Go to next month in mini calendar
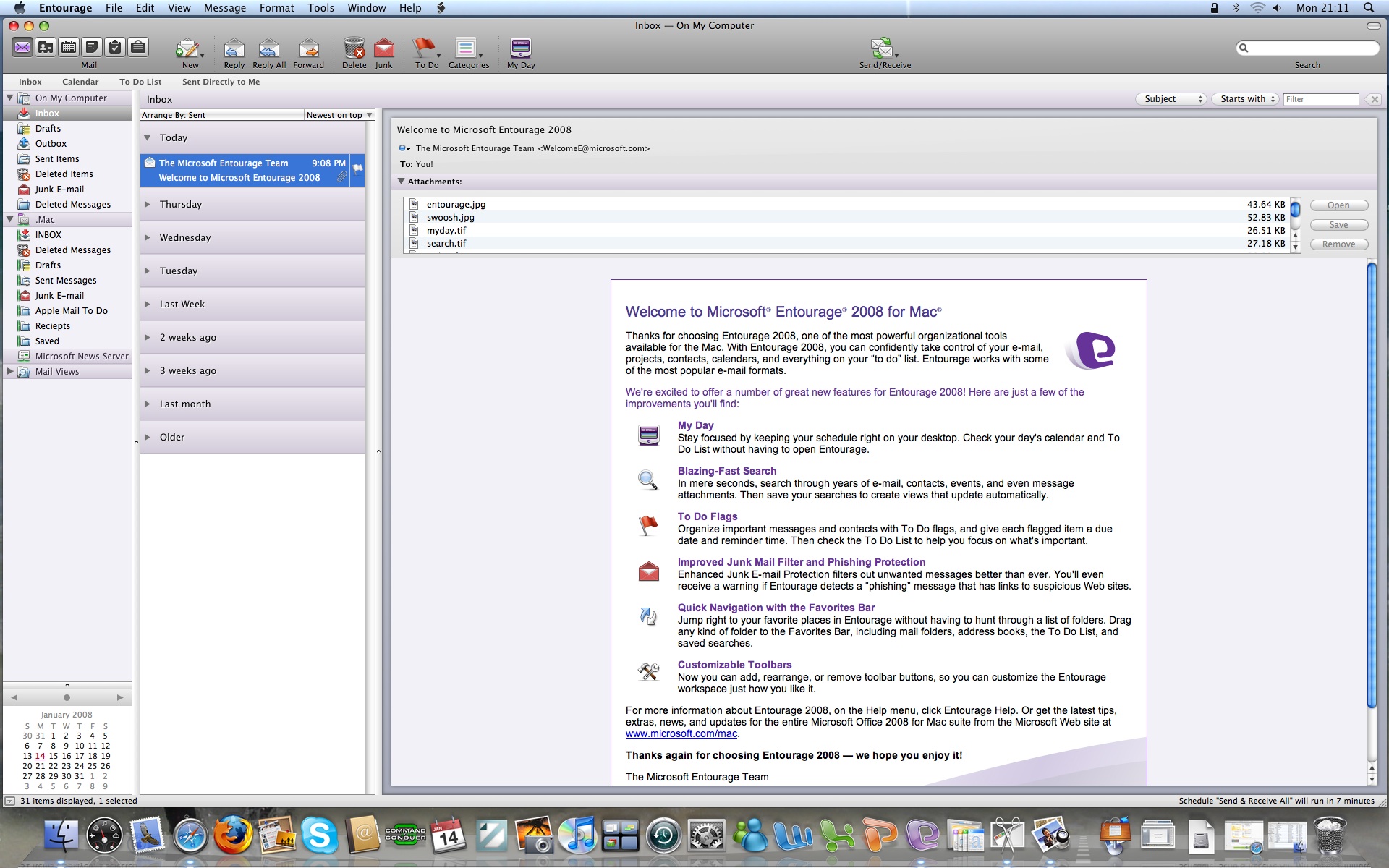 click(120, 697)
